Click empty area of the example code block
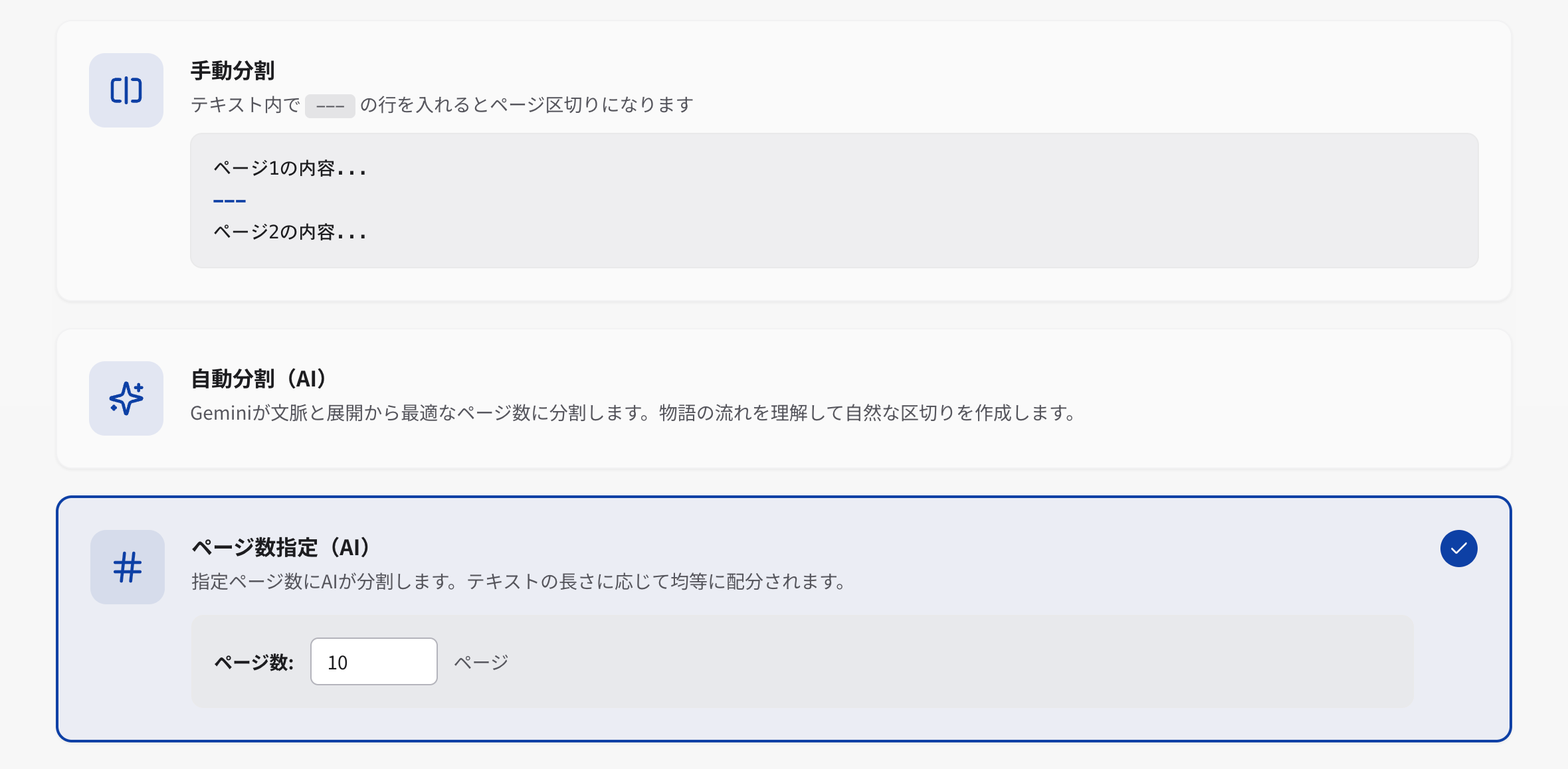 pos(930,201)
